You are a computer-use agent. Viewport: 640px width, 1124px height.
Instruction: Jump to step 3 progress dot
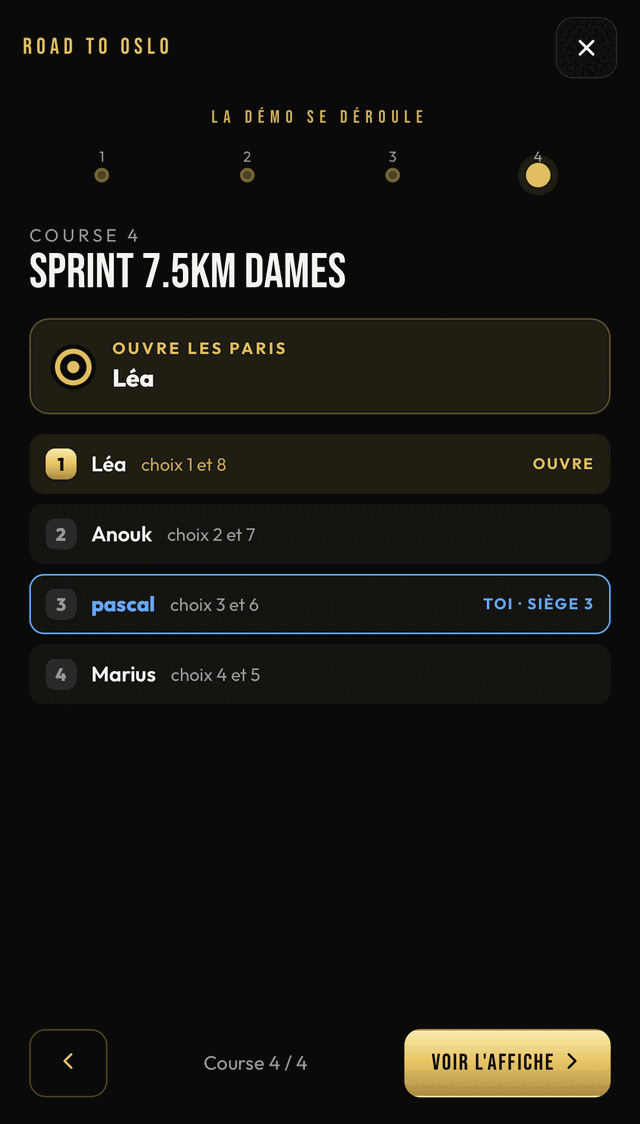coord(392,175)
